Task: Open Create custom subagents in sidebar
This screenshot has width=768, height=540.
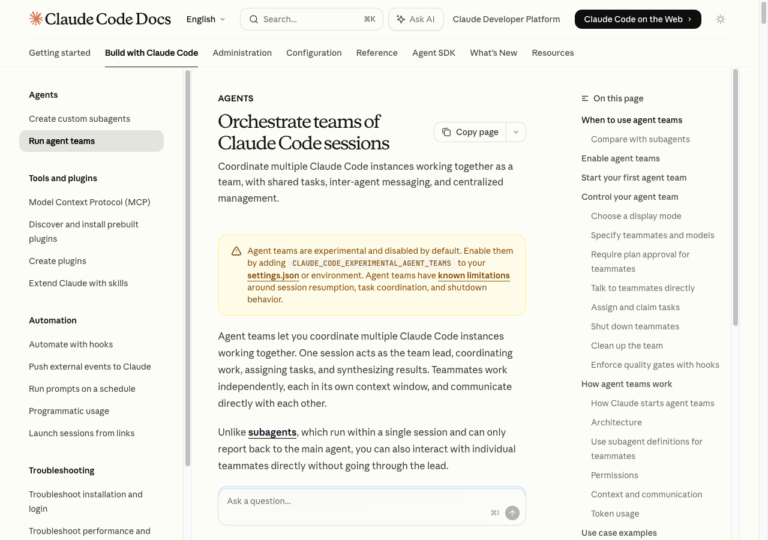Action: click(79, 119)
